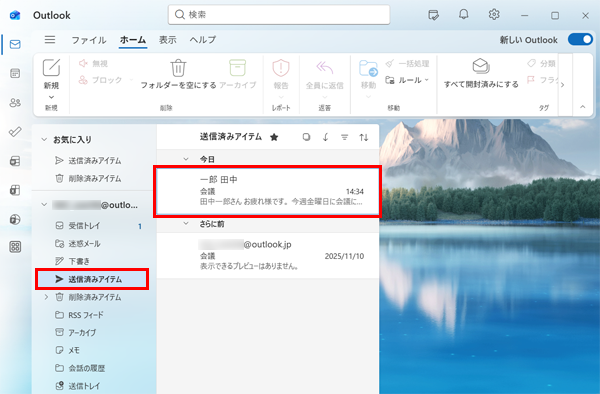This screenshot has width=600, height=394.
Task: Select highlighted 送信済みアイテム account folder
Action: (x=92, y=279)
